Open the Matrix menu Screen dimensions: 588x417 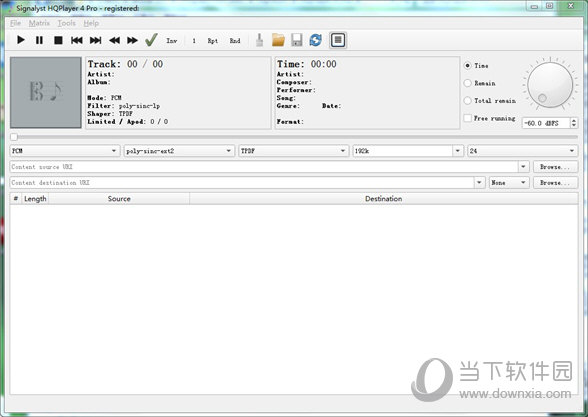click(x=39, y=23)
